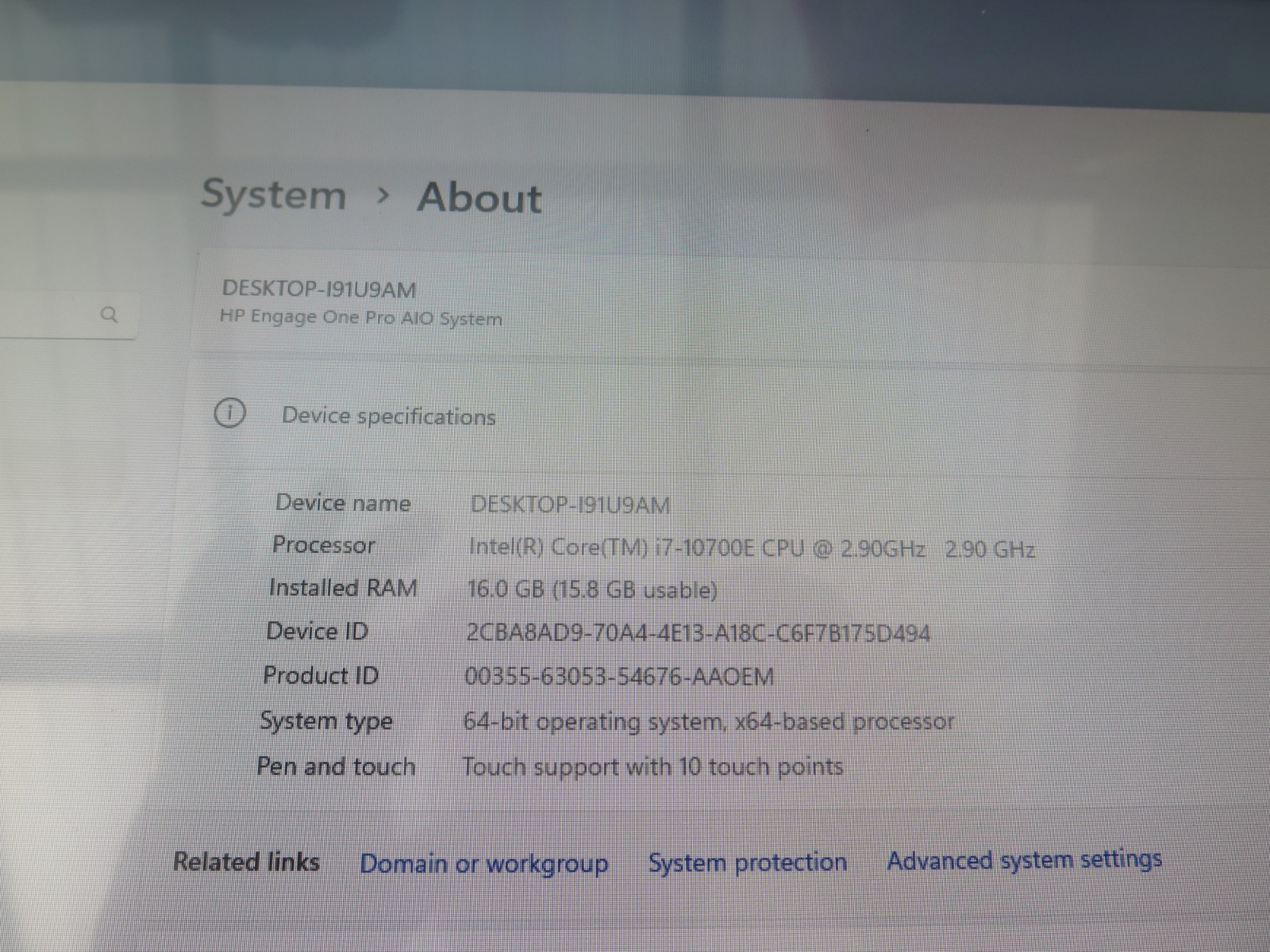Open System protection link
This screenshot has width=1270, height=952.
coord(748,862)
